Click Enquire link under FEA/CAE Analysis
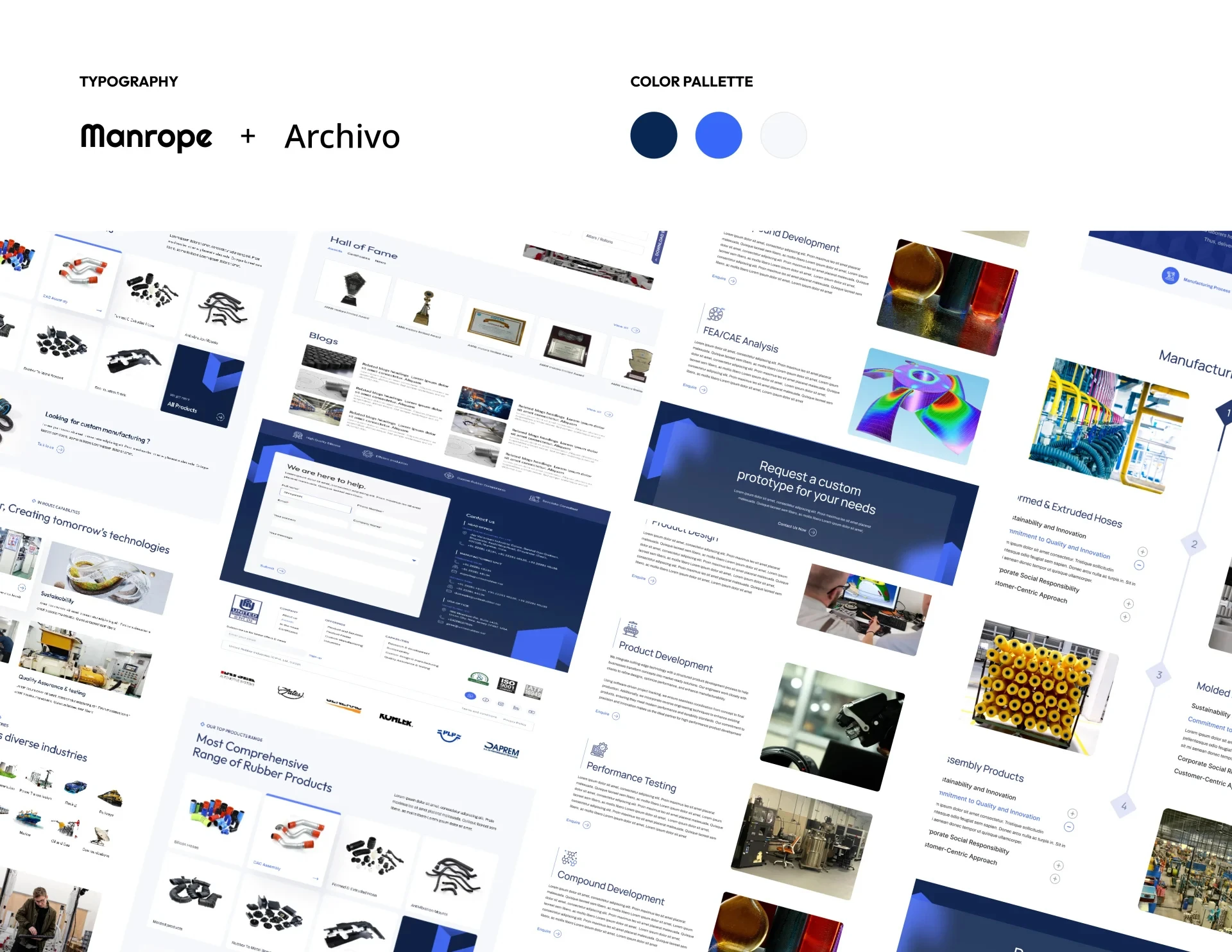The width and height of the screenshot is (1232, 952). (x=690, y=386)
